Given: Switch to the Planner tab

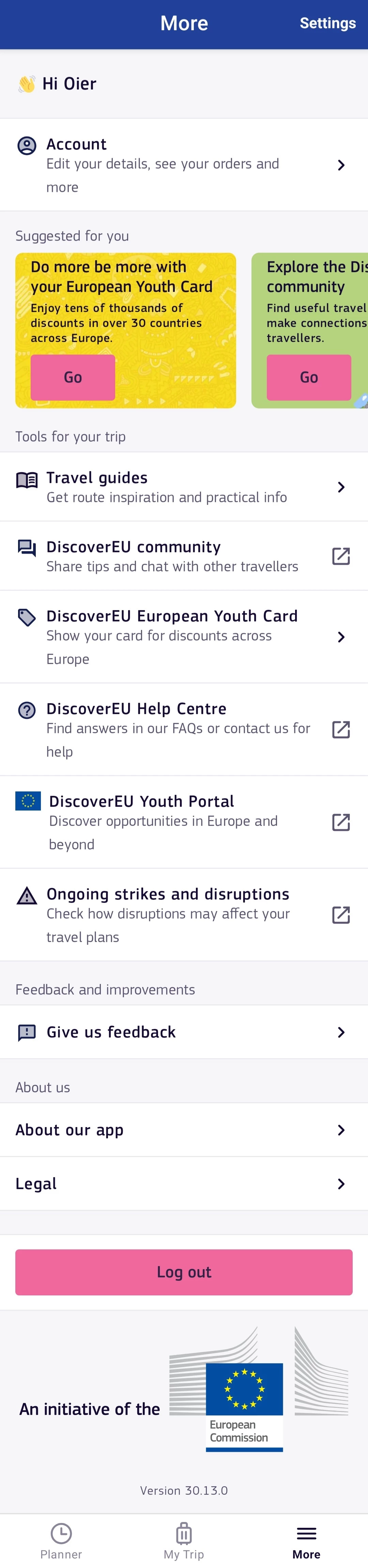Looking at the screenshot, I should pos(61,1540).
